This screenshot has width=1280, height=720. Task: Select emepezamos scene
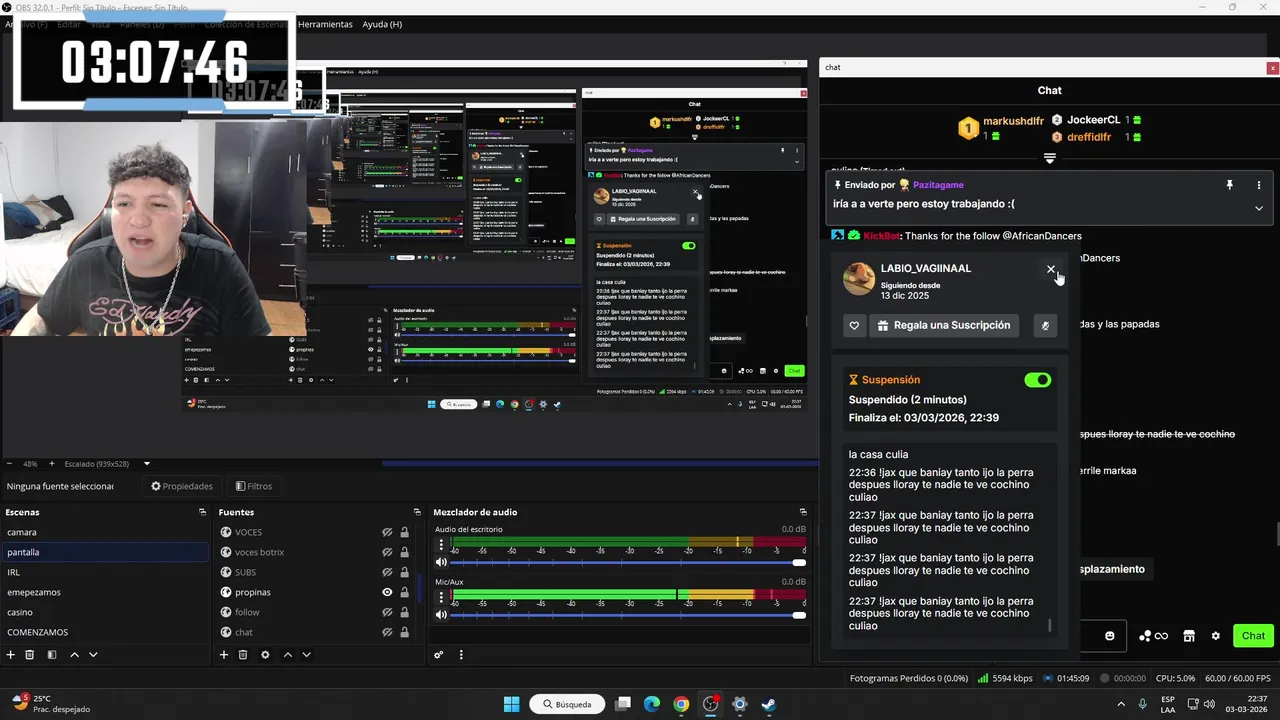(x=104, y=592)
